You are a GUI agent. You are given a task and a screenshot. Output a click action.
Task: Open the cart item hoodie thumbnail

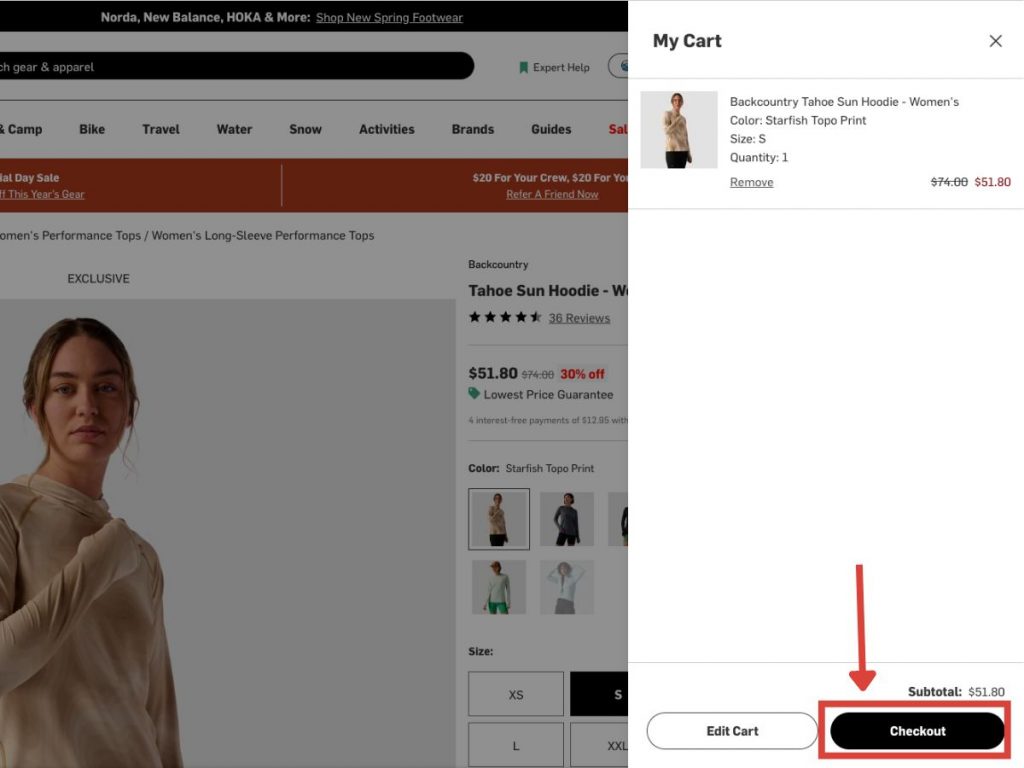point(679,130)
